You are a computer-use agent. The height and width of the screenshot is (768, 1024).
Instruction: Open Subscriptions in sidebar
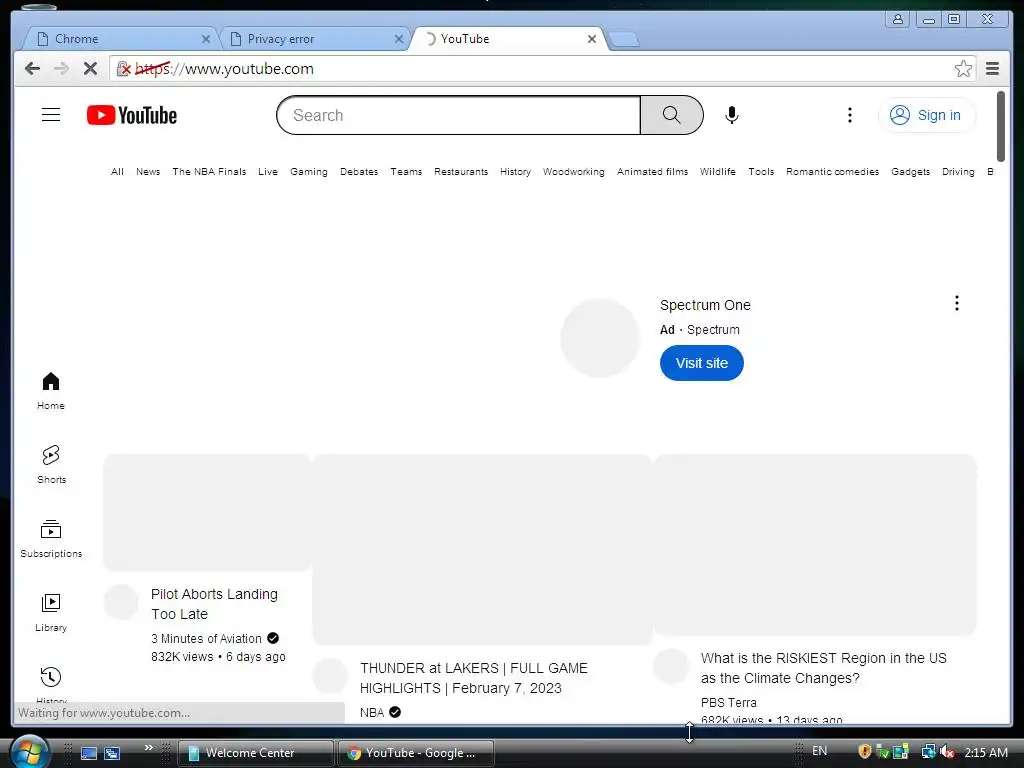pyautogui.click(x=51, y=539)
